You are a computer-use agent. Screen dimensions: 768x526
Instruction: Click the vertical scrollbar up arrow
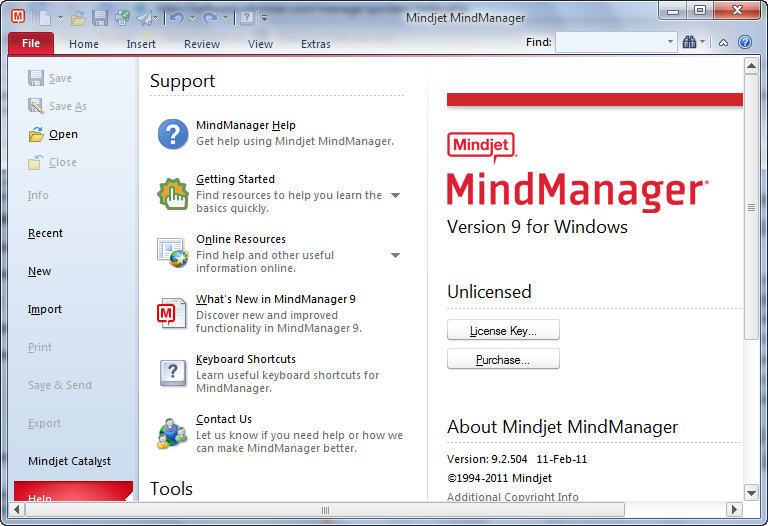tap(751, 65)
